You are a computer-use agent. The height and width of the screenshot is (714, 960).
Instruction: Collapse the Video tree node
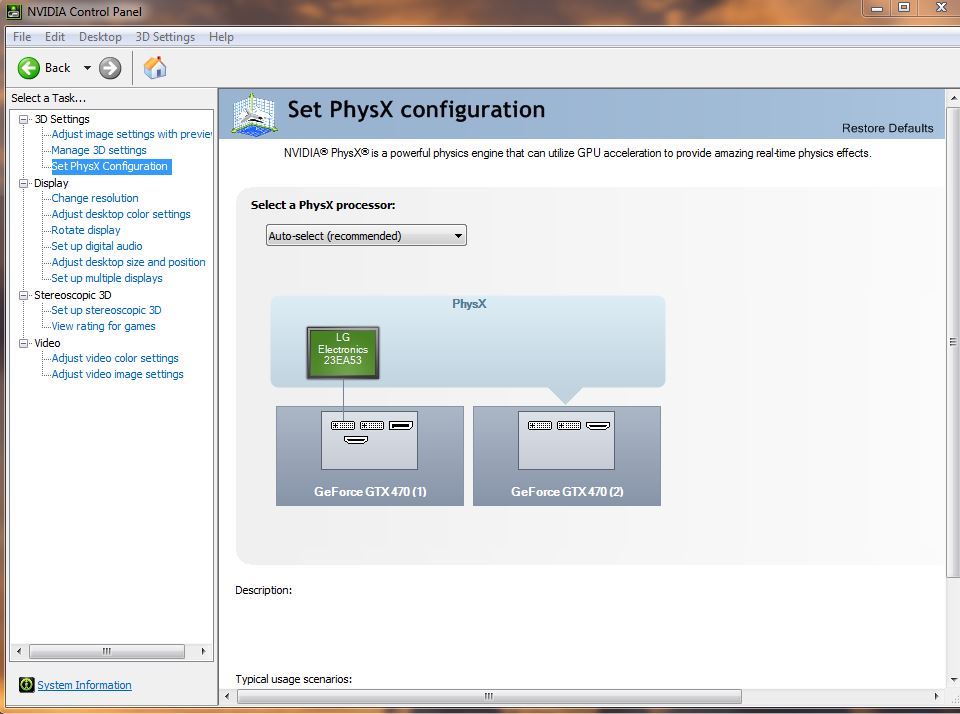(23, 343)
